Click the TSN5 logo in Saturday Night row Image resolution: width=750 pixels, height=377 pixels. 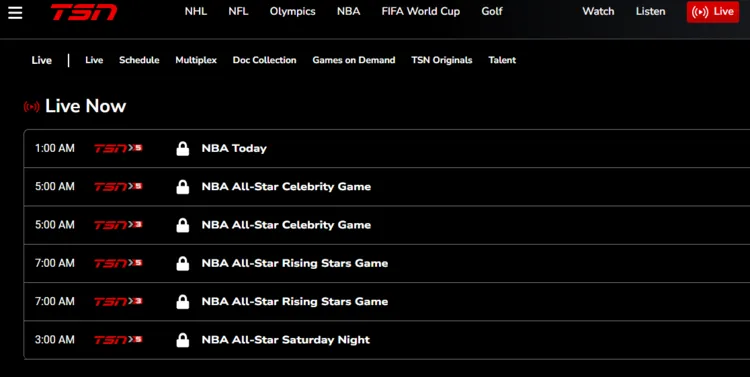[118, 340]
